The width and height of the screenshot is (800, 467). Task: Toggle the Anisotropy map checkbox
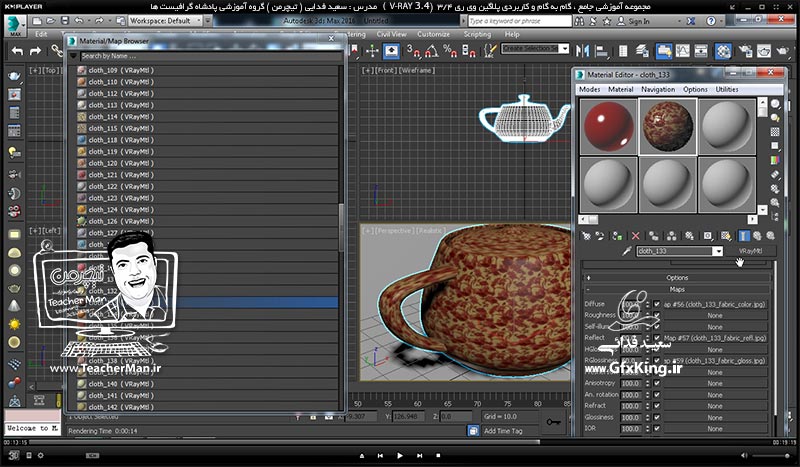pos(657,383)
